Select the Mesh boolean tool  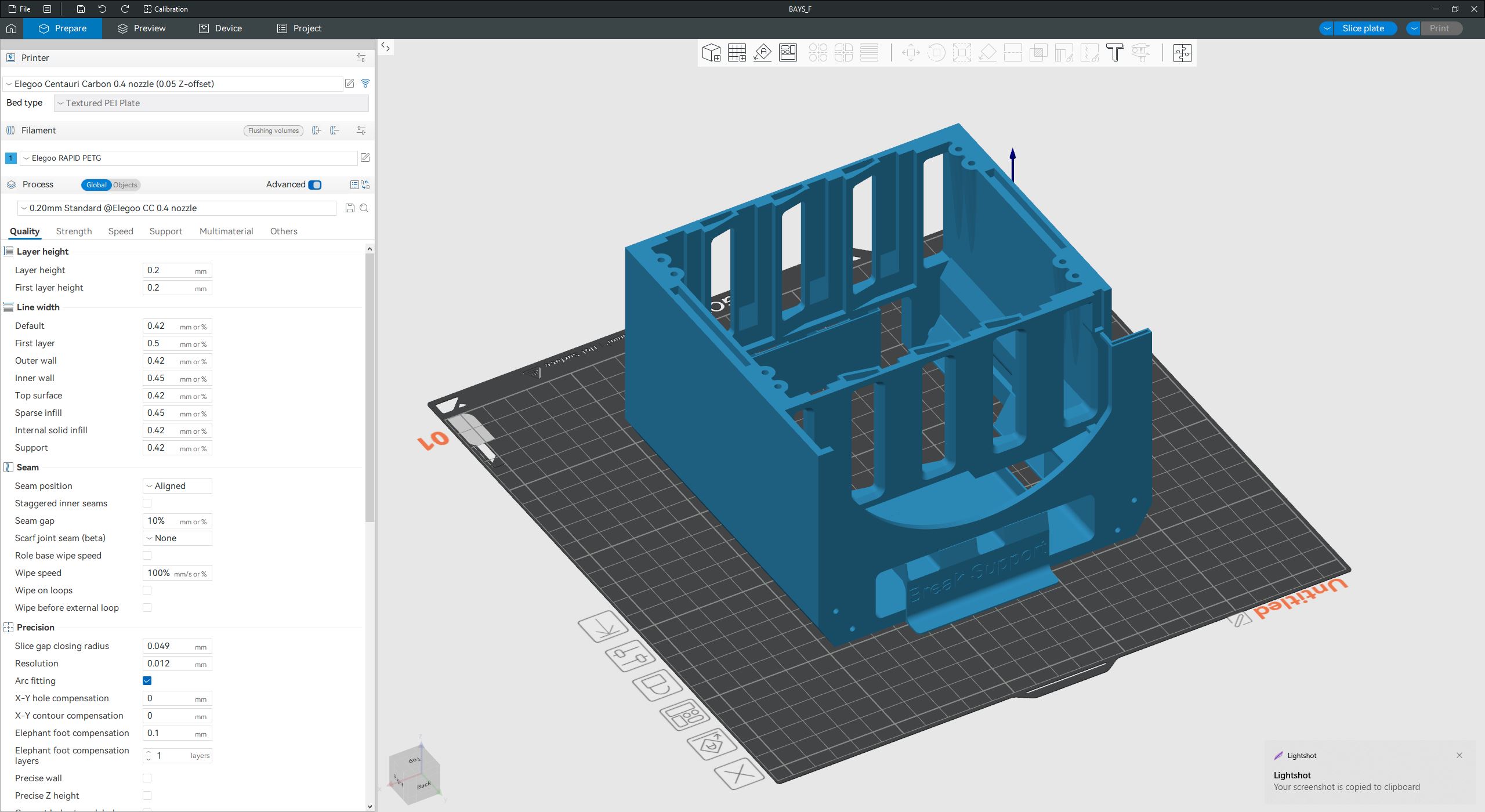tap(1038, 53)
